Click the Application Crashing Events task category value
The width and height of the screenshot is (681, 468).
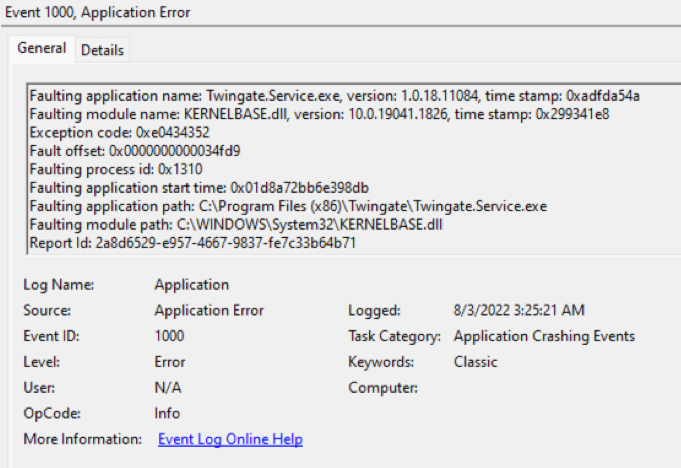click(x=544, y=336)
